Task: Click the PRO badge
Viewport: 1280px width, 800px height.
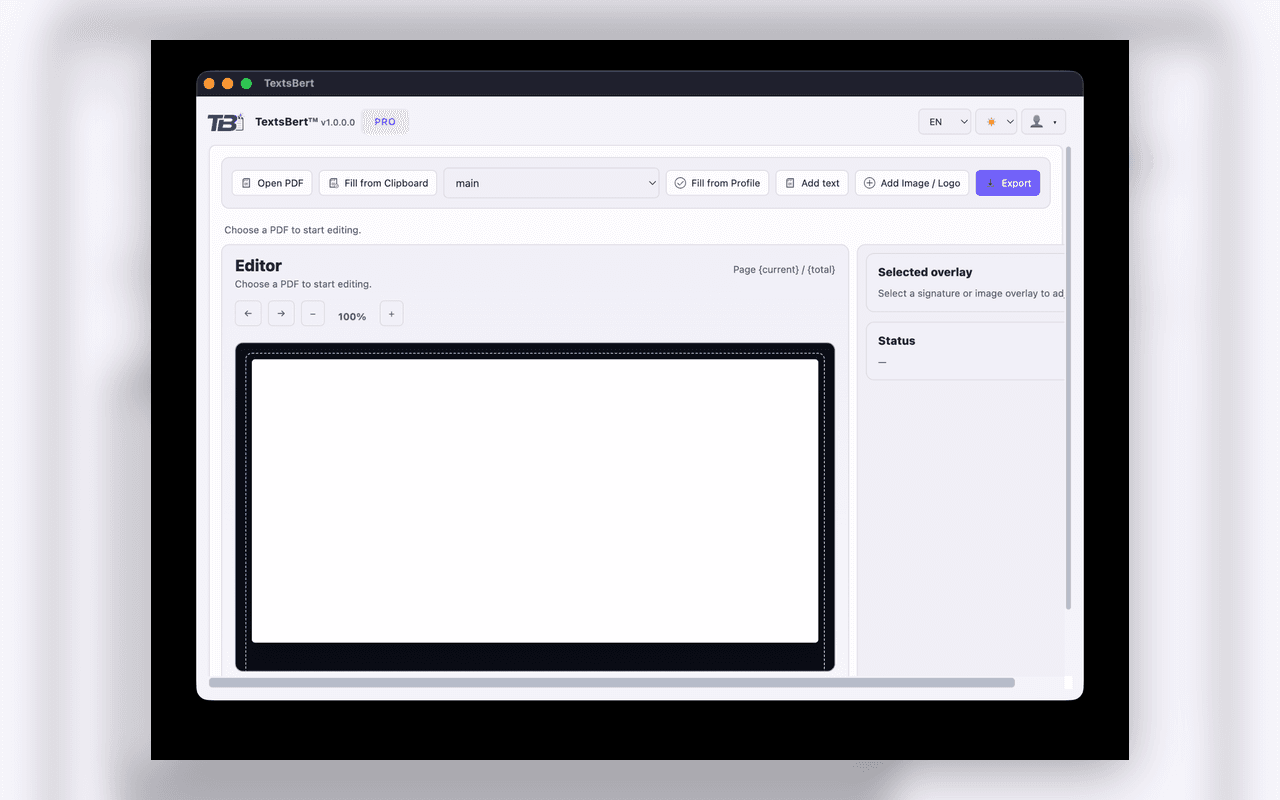Action: pyautogui.click(x=385, y=122)
